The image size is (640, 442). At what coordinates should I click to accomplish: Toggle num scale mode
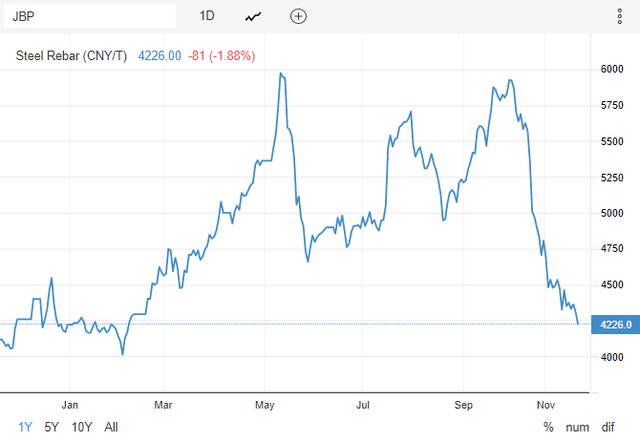tap(577, 427)
